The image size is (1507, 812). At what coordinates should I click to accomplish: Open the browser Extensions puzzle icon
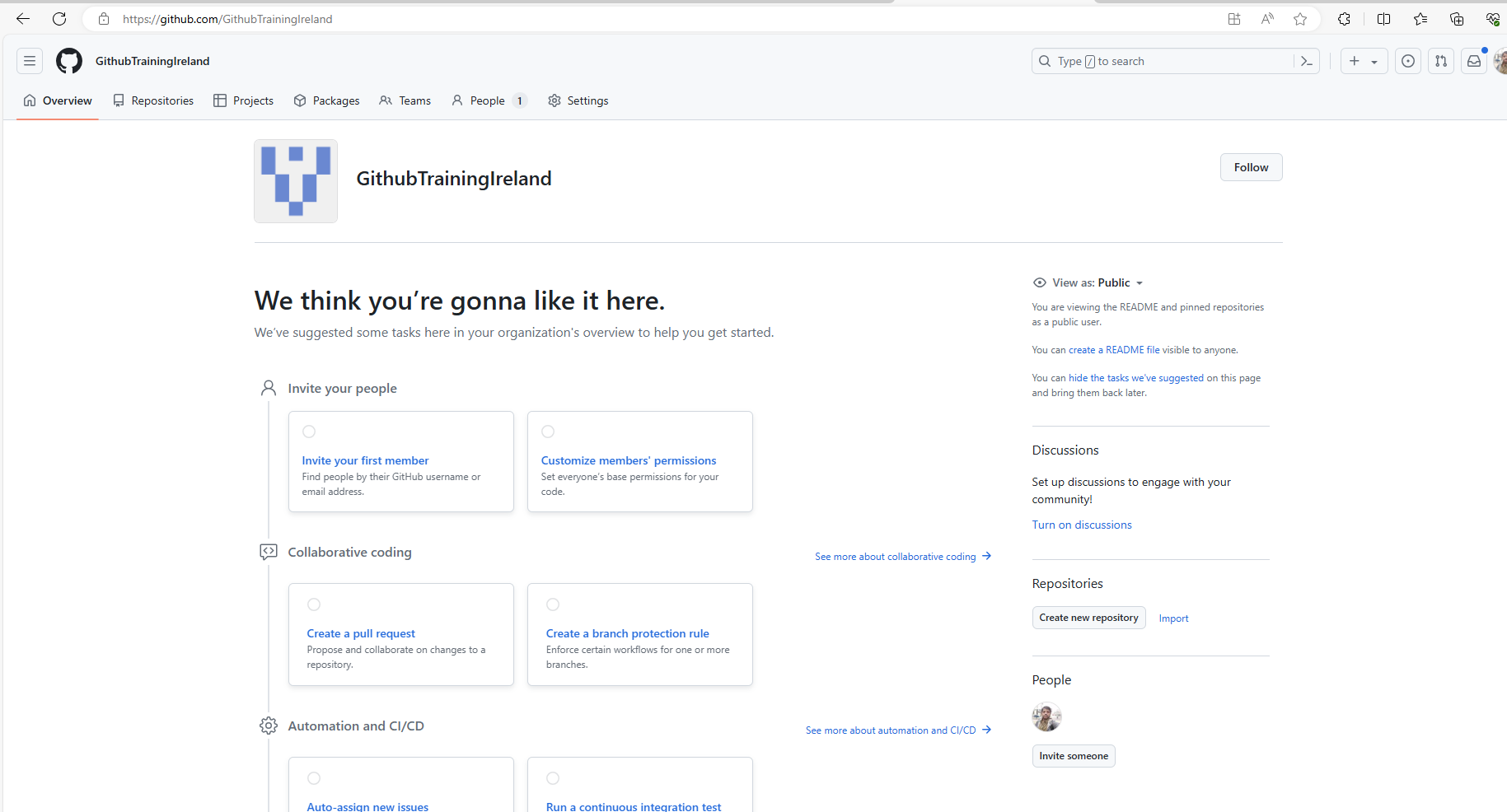point(1344,19)
